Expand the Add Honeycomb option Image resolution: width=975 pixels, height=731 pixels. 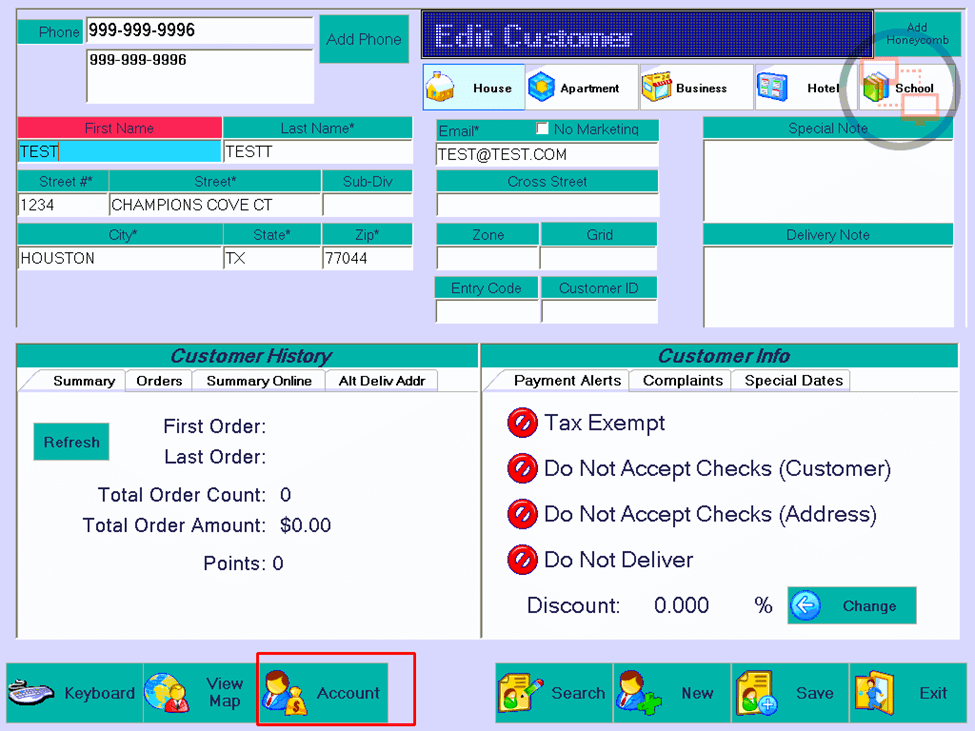[918, 32]
